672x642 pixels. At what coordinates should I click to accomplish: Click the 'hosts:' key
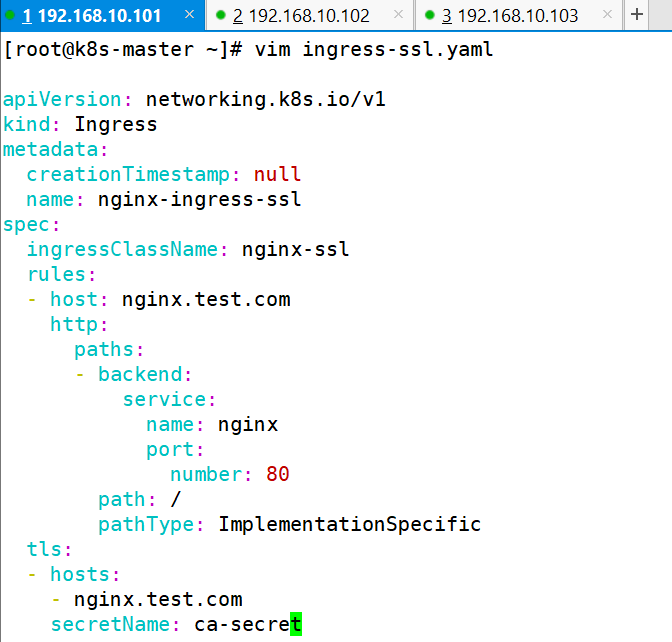[x=85, y=574]
